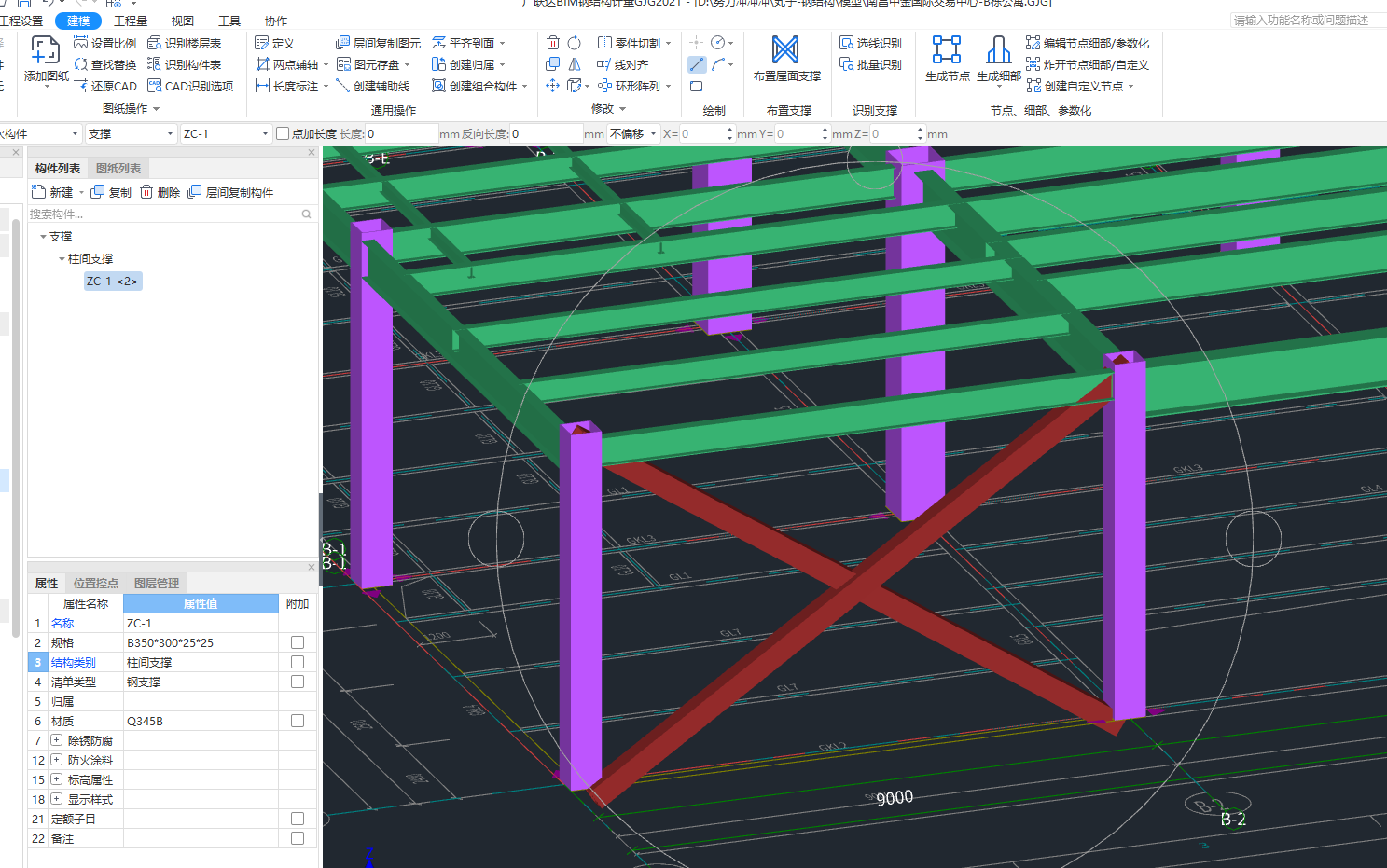Tick the 附加 checkbox for 结构类别 row
The image size is (1387, 868).
coord(298,662)
